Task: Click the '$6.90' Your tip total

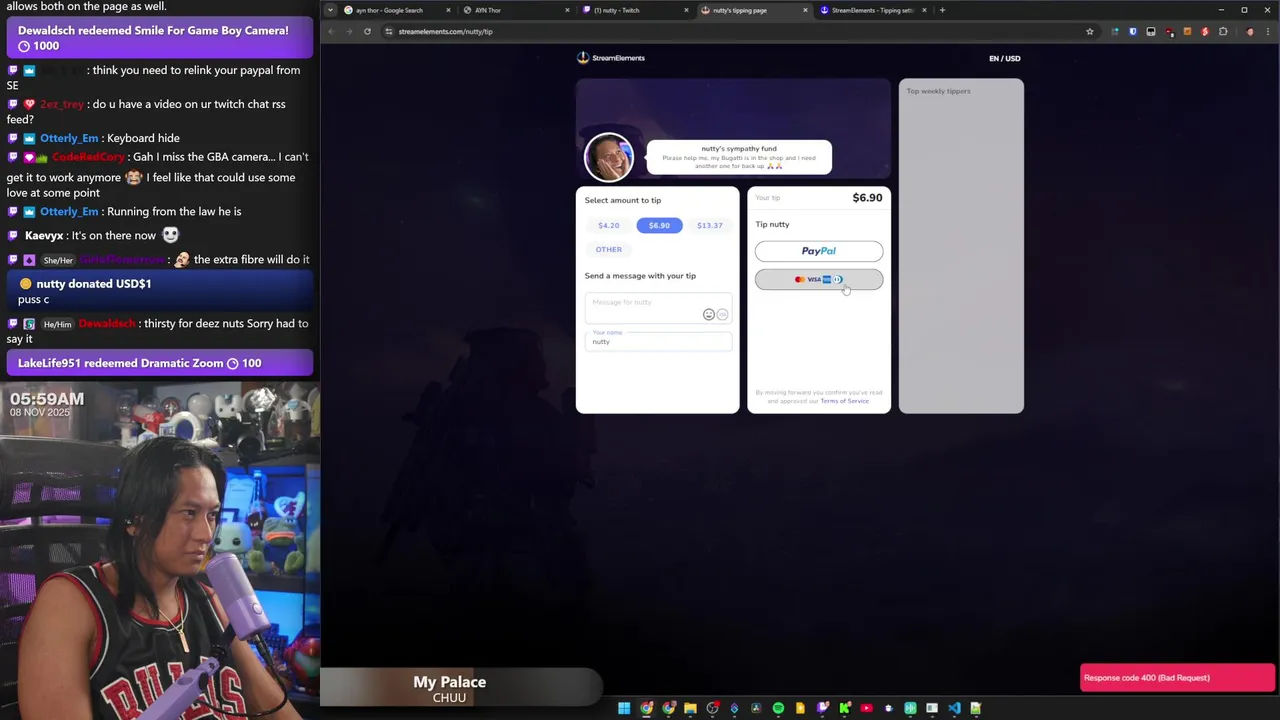Action: click(867, 198)
